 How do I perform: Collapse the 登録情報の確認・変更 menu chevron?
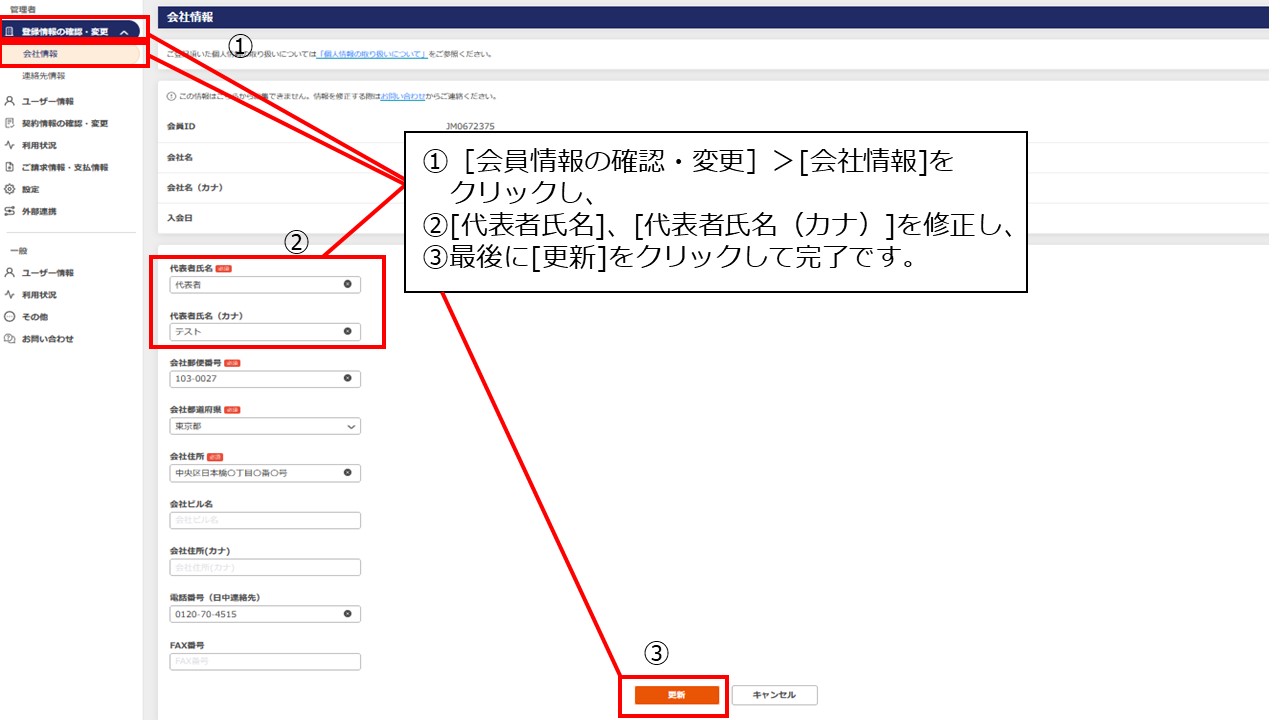(x=123, y=32)
